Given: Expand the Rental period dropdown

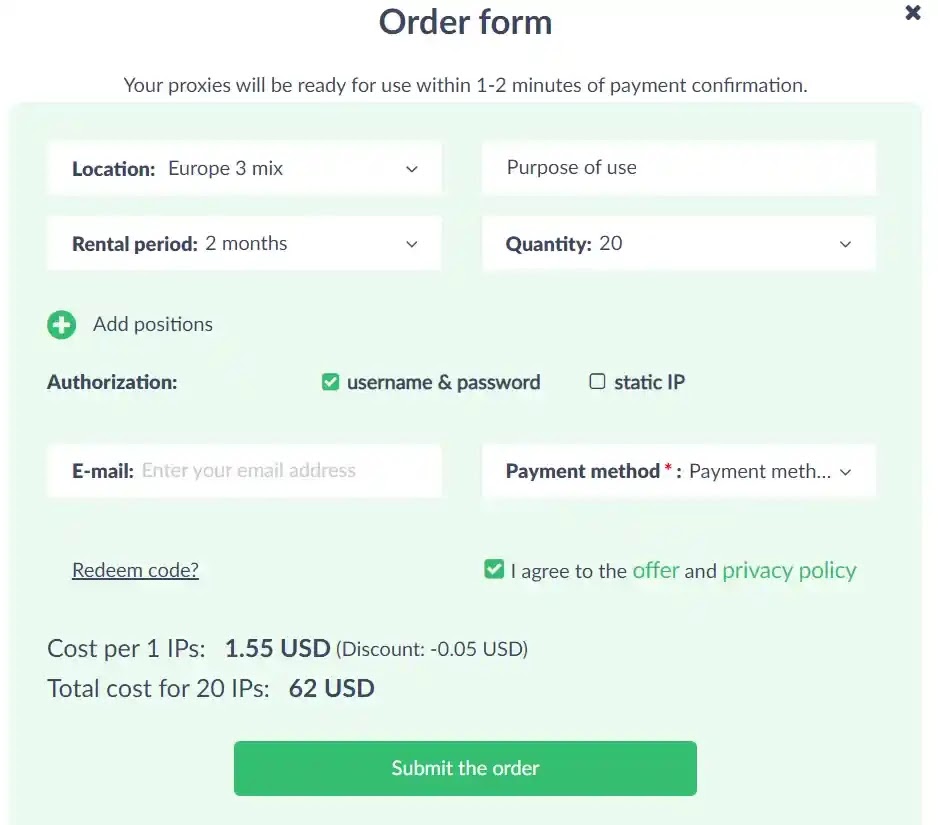Looking at the screenshot, I should 244,244.
